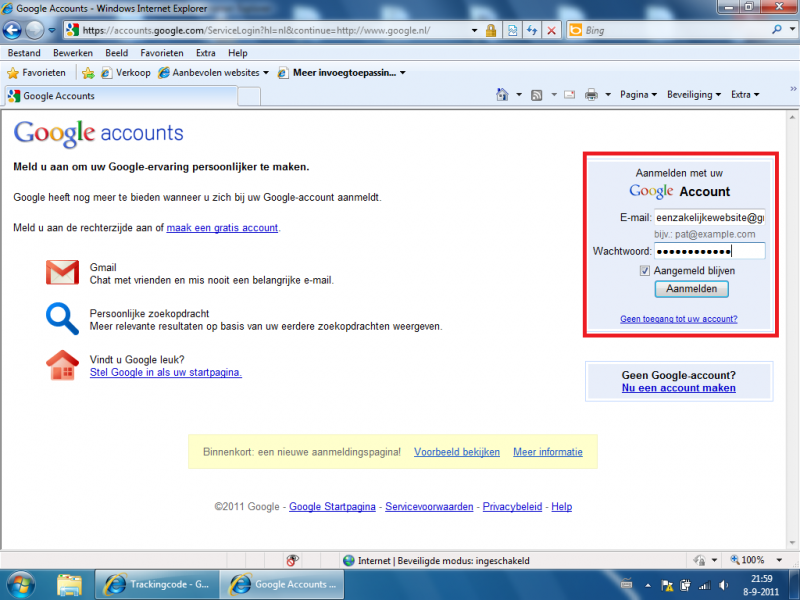This screenshot has height=600, width=800.
Task: Expand the Pagina dropdown menu
Action: pos(638,95)
